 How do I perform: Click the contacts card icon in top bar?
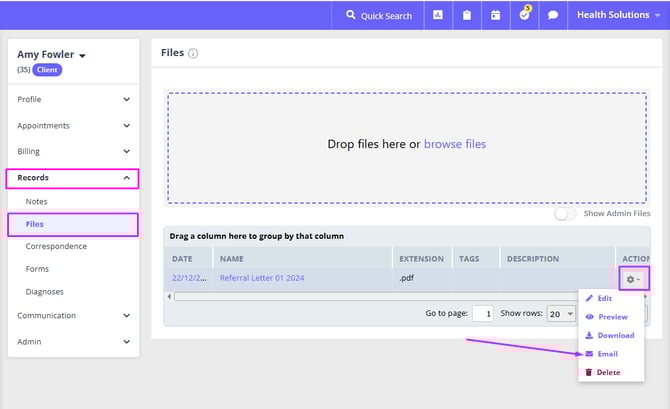coord(438,16)
